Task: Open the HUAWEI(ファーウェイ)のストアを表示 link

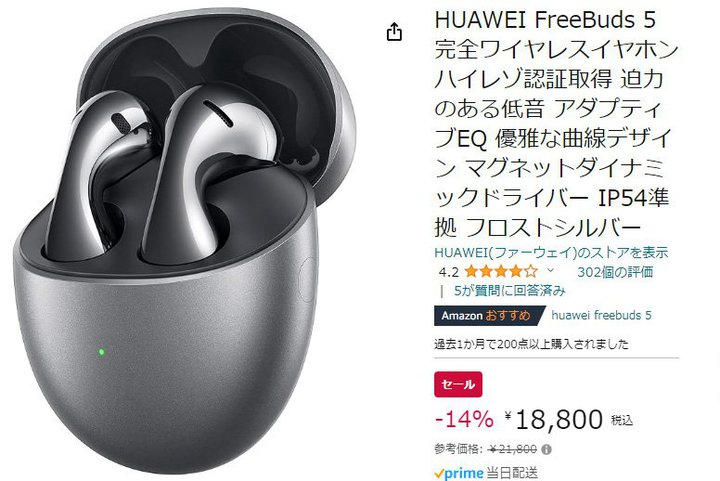Action: pyautogui.click(x=551, y=252)
